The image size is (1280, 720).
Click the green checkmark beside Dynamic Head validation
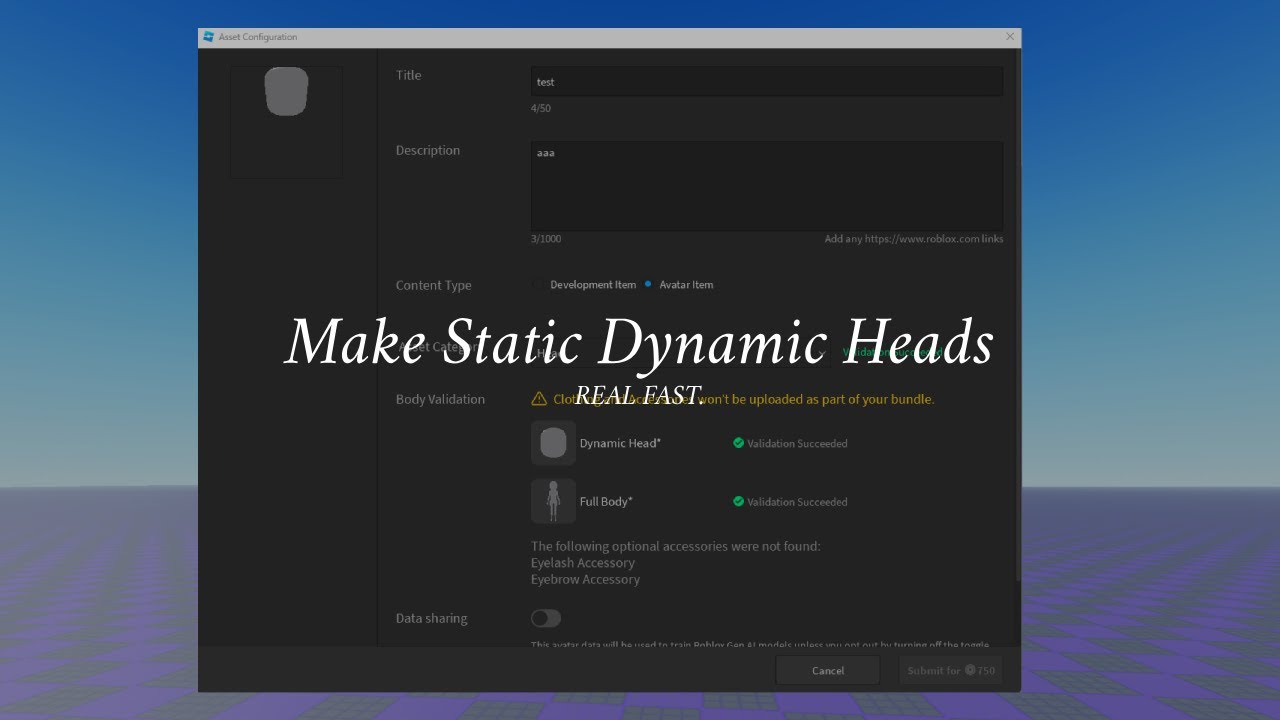point(739,443)
